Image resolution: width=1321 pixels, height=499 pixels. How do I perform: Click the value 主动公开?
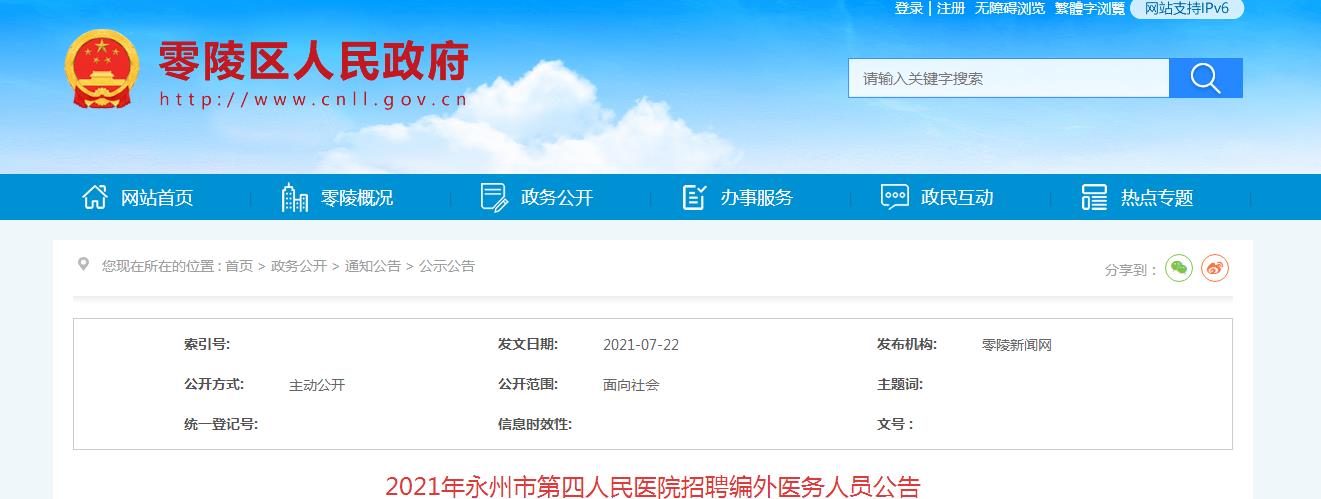(x=317, y=385)
